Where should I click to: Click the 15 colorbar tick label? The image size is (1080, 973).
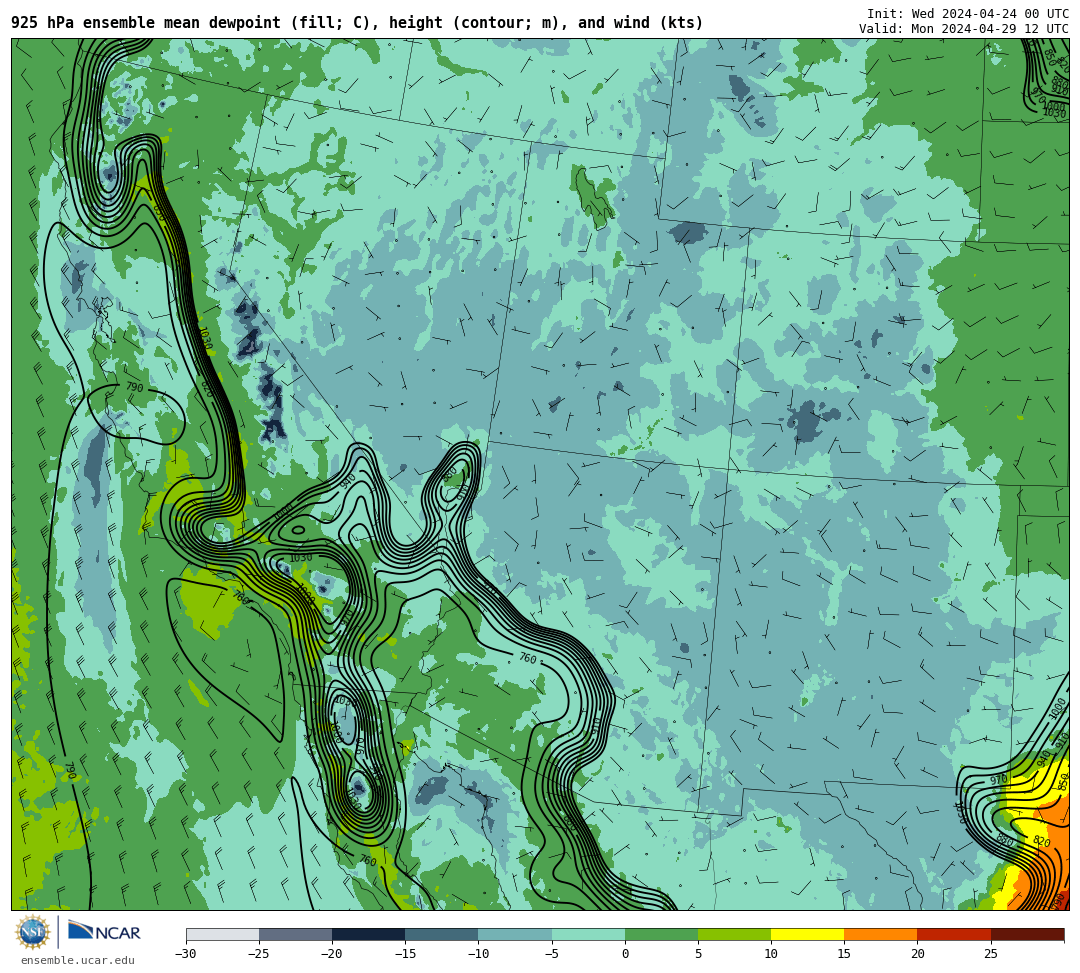tap(844, 954)
